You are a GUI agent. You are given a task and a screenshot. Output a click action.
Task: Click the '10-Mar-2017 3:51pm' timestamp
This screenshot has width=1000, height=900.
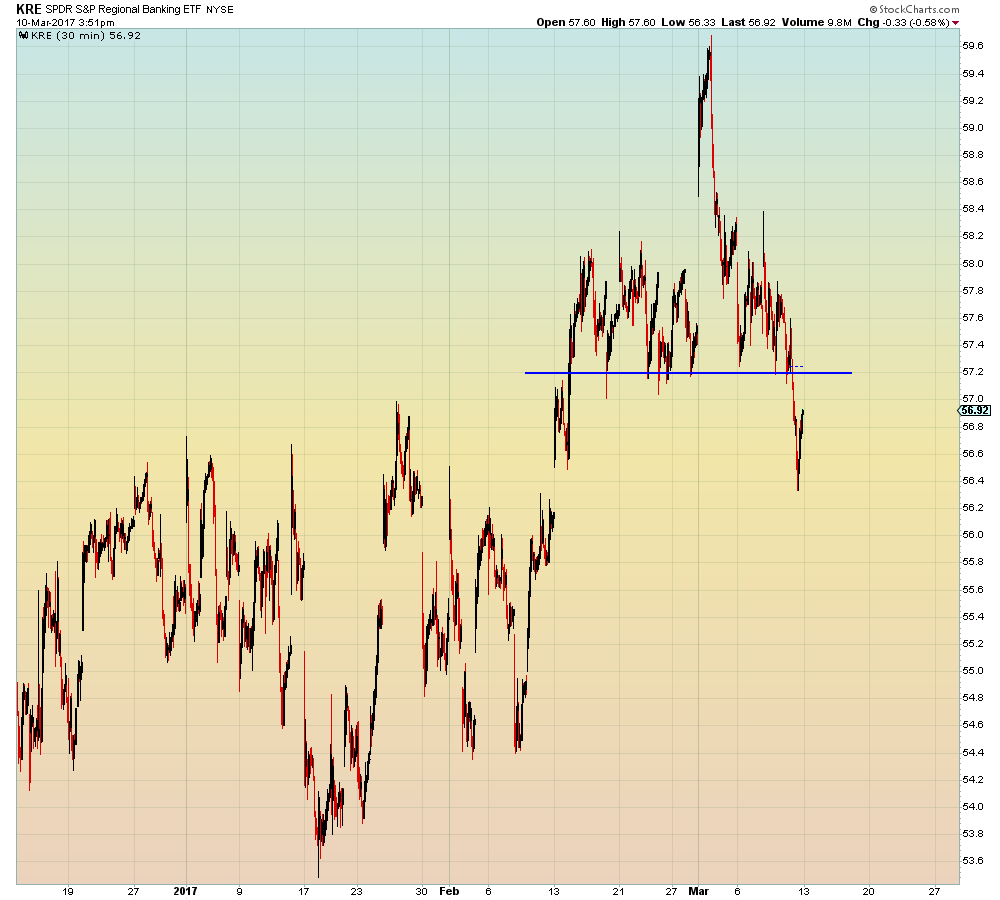pos(65,22)
